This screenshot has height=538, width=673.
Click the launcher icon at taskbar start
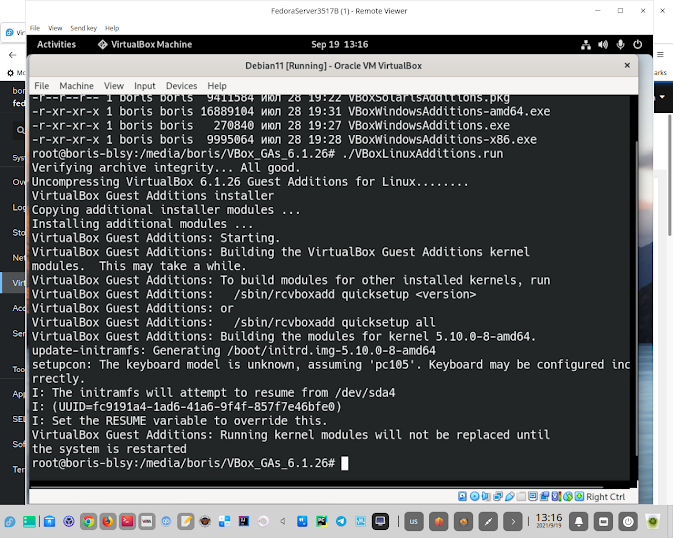click(9, 522)
